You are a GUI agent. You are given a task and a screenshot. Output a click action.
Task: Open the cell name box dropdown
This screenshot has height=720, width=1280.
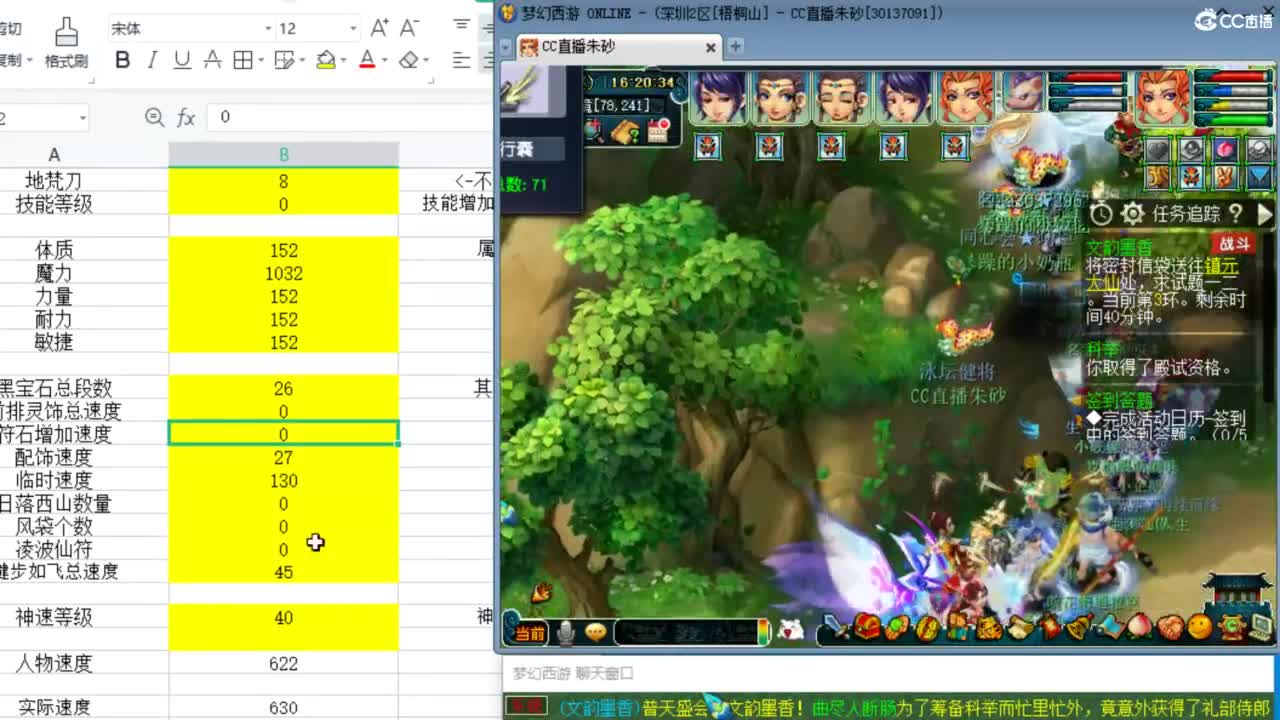(x=82, y=118)
